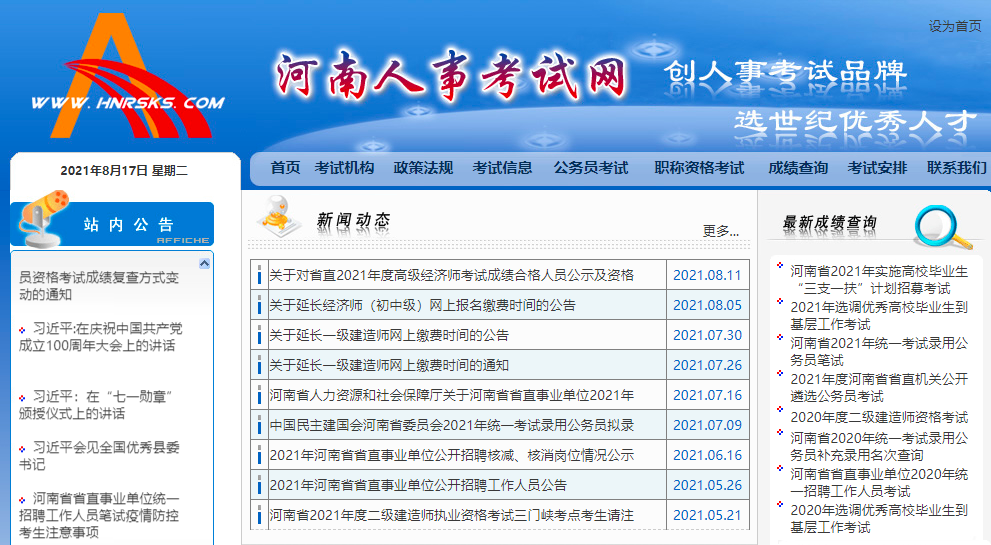Open the 首页 navigation menu item
This screenshot has height=545, width=991.
pyautogui.click(x=285, y=168)
